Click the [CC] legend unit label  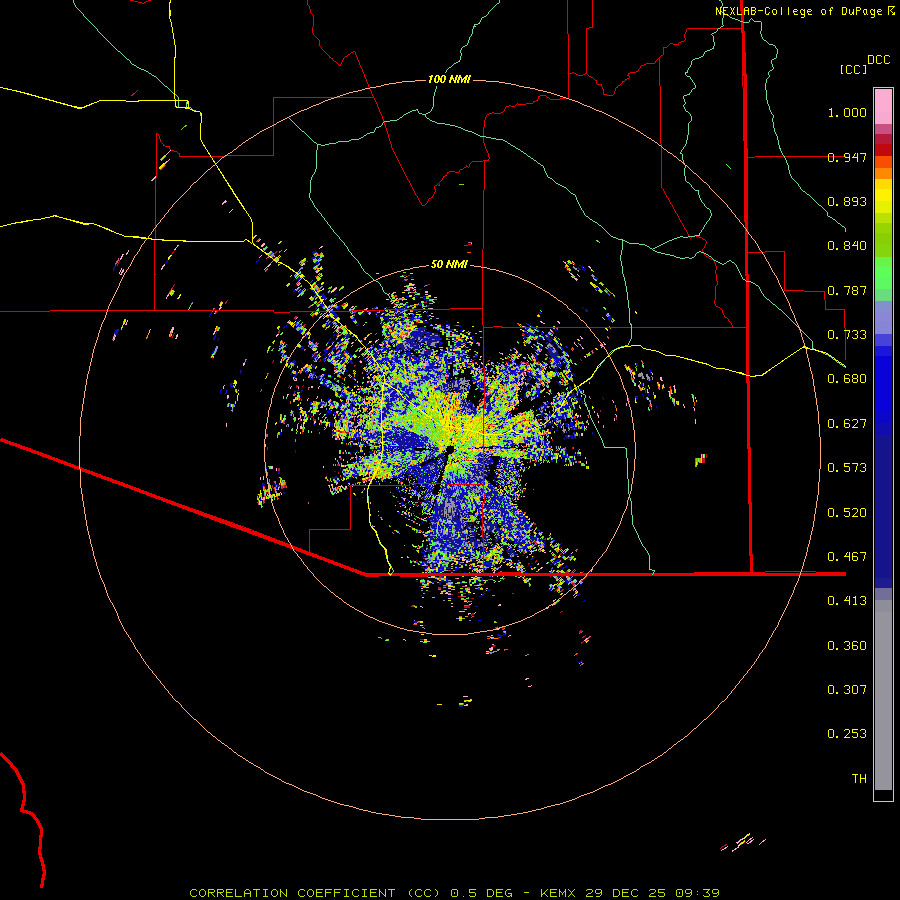[853, 69]
